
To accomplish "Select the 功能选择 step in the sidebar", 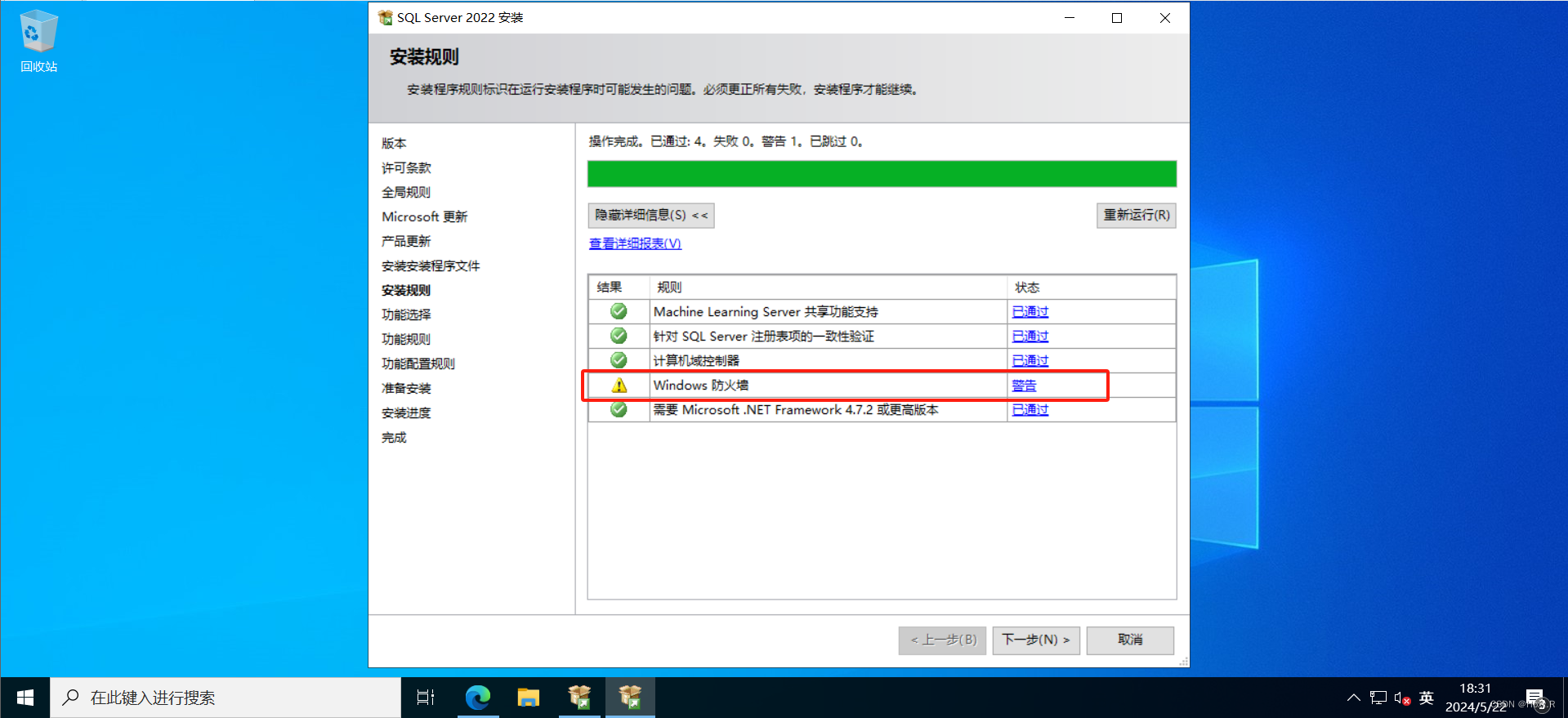I will point(406,314).
